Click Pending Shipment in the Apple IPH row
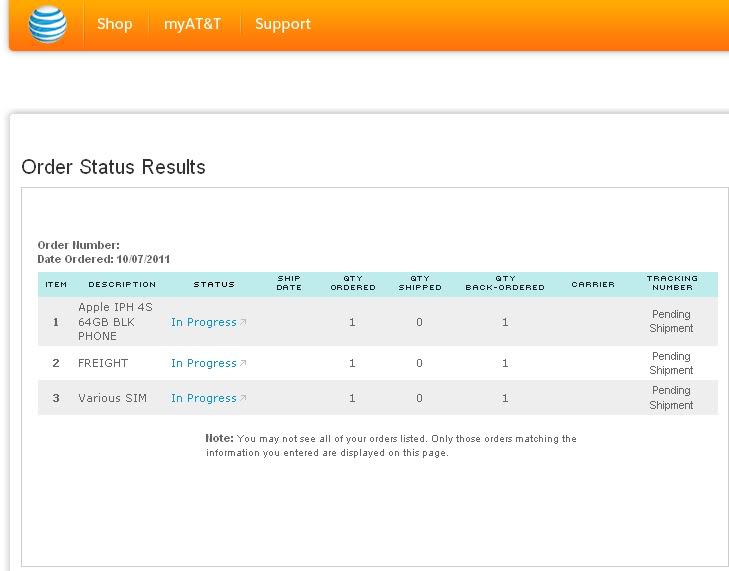Image resolution: width=729 pixels, height=571 pixels. click(x=671, y=321)
